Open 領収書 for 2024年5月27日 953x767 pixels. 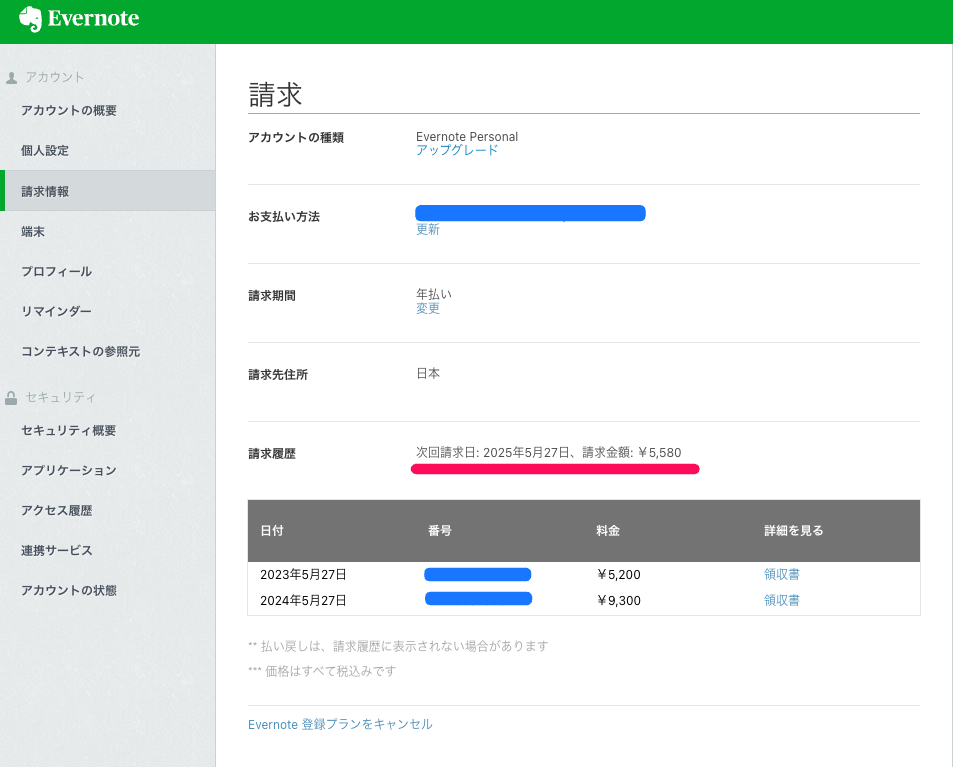pyautogui.click(x=782, y=600)
